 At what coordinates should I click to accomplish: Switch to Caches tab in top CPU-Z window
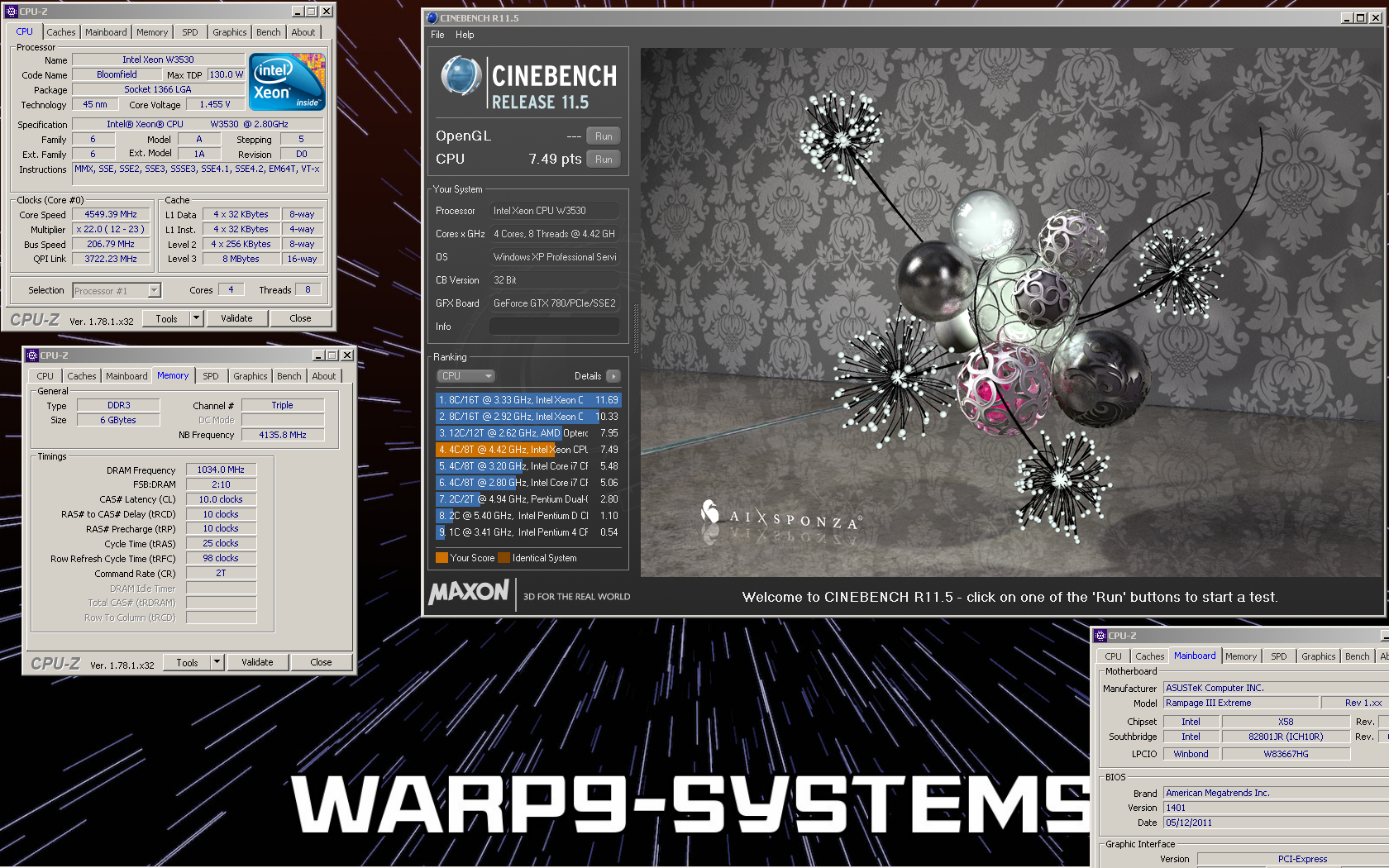tap(61, 32)
